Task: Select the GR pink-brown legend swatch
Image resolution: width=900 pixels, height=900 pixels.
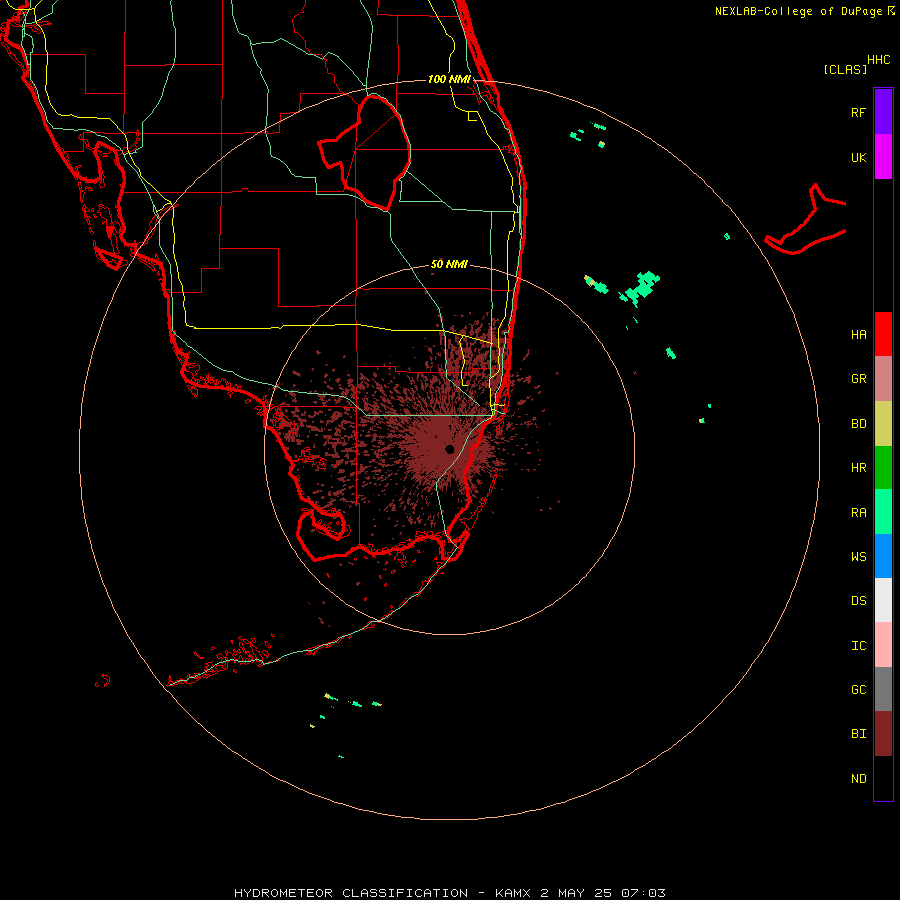Action: [x=883, y=378]
